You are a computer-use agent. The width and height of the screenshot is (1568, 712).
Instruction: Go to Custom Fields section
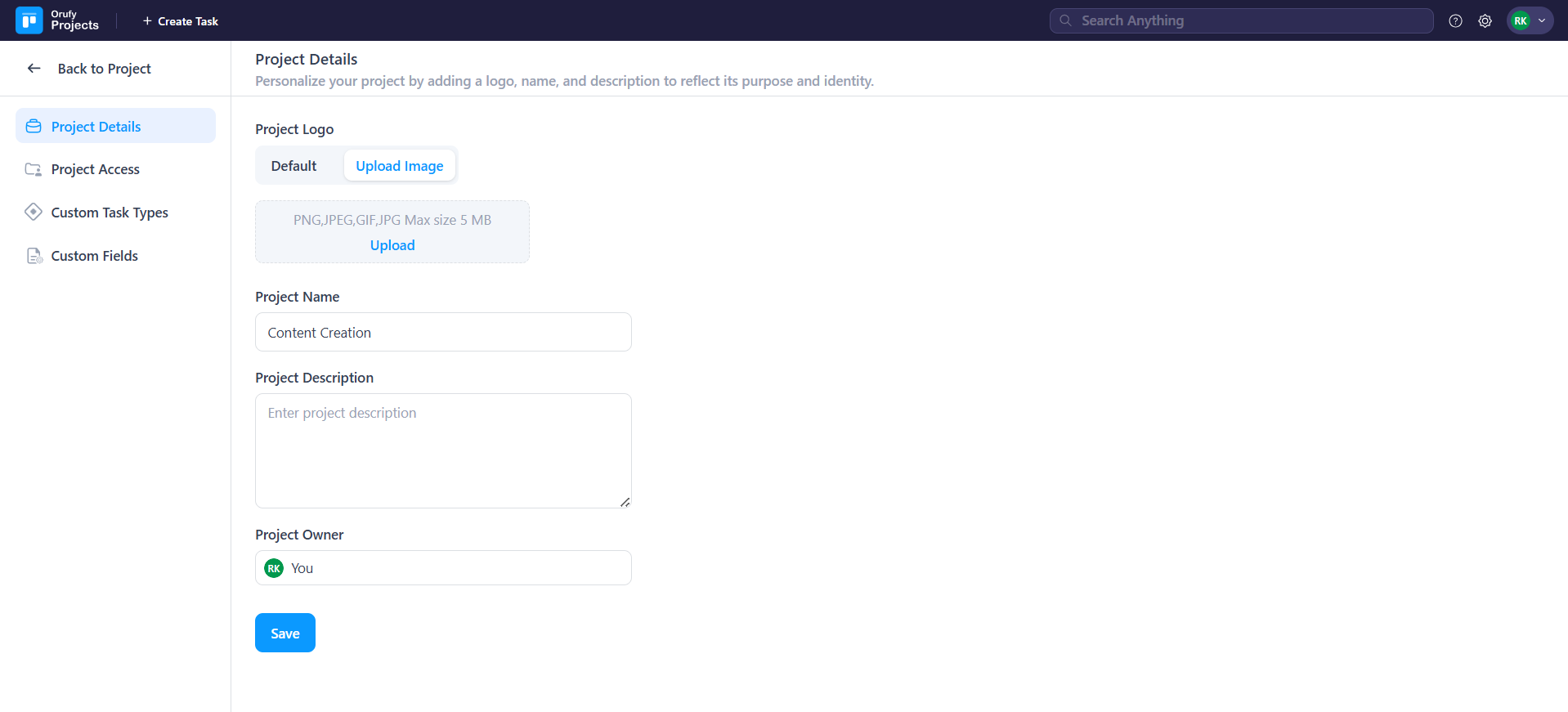click(95, 256)
